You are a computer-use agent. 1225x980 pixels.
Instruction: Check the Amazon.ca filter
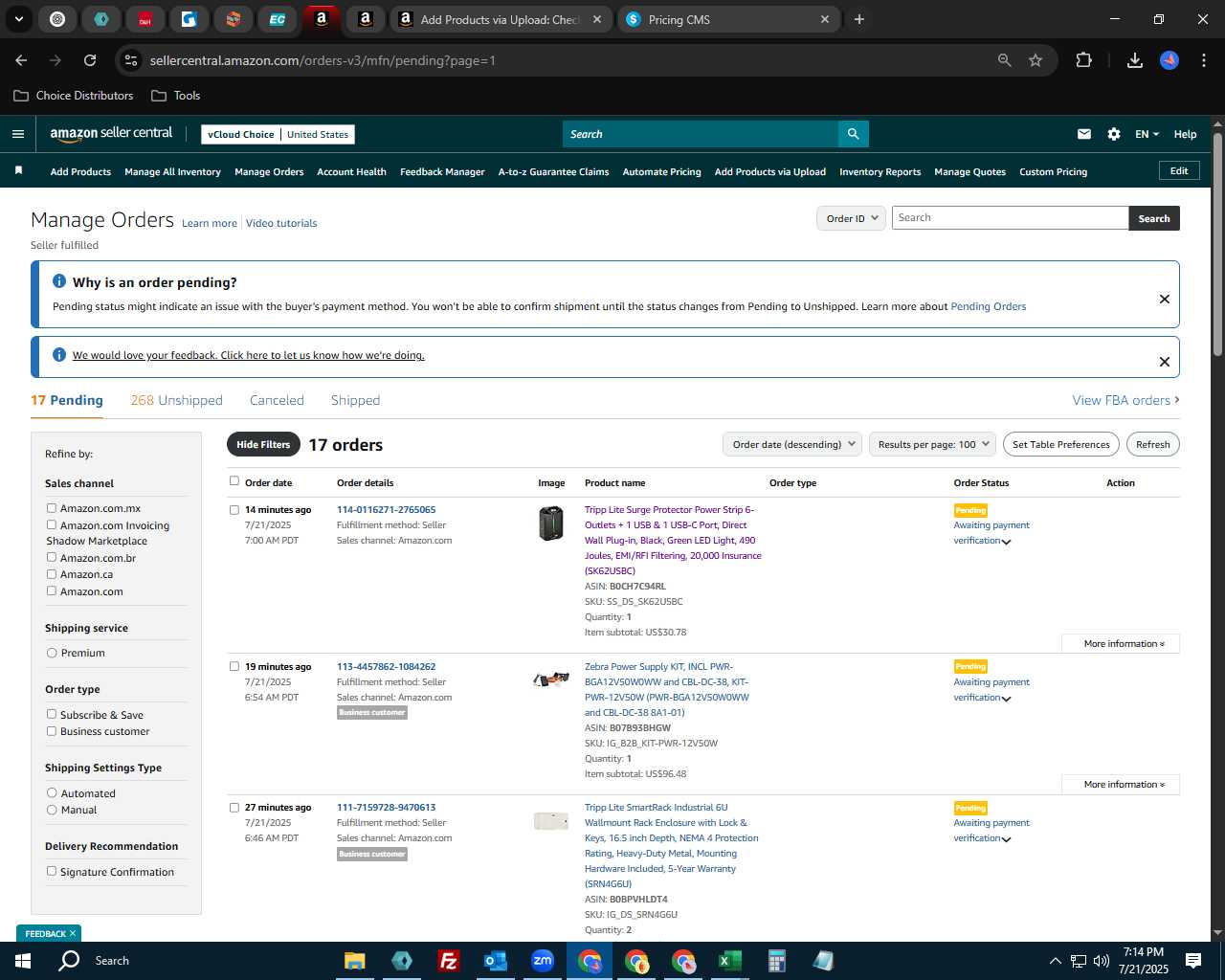[x=52, y=574]
